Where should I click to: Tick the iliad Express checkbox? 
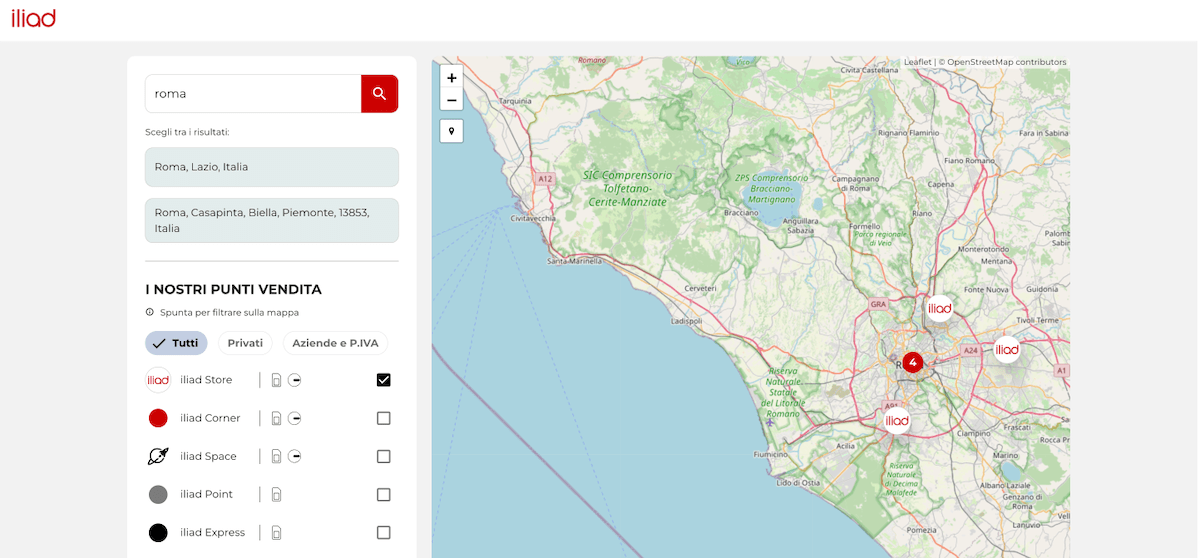coord(383,532)
